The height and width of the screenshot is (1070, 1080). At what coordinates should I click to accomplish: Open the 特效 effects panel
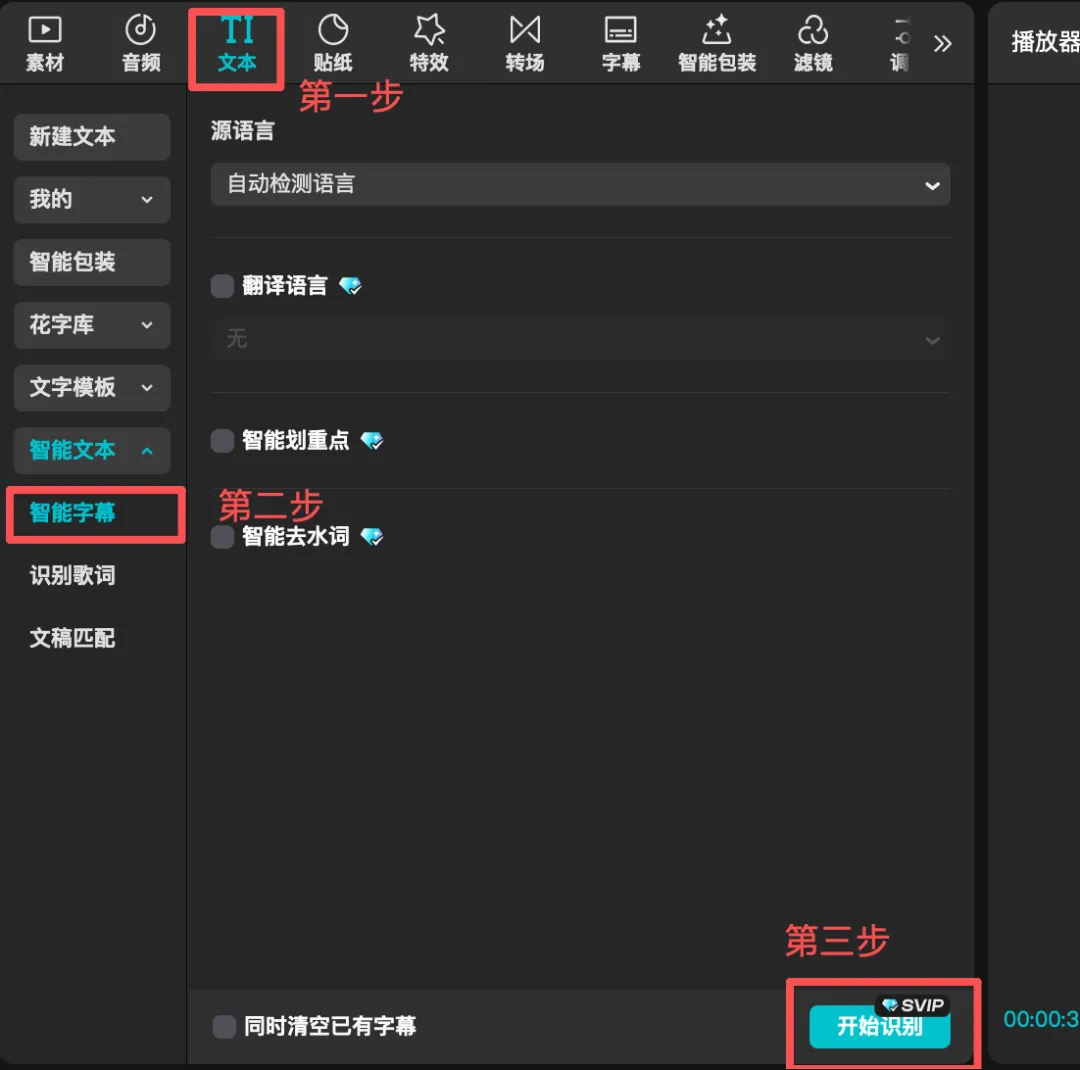coord(429,42)
